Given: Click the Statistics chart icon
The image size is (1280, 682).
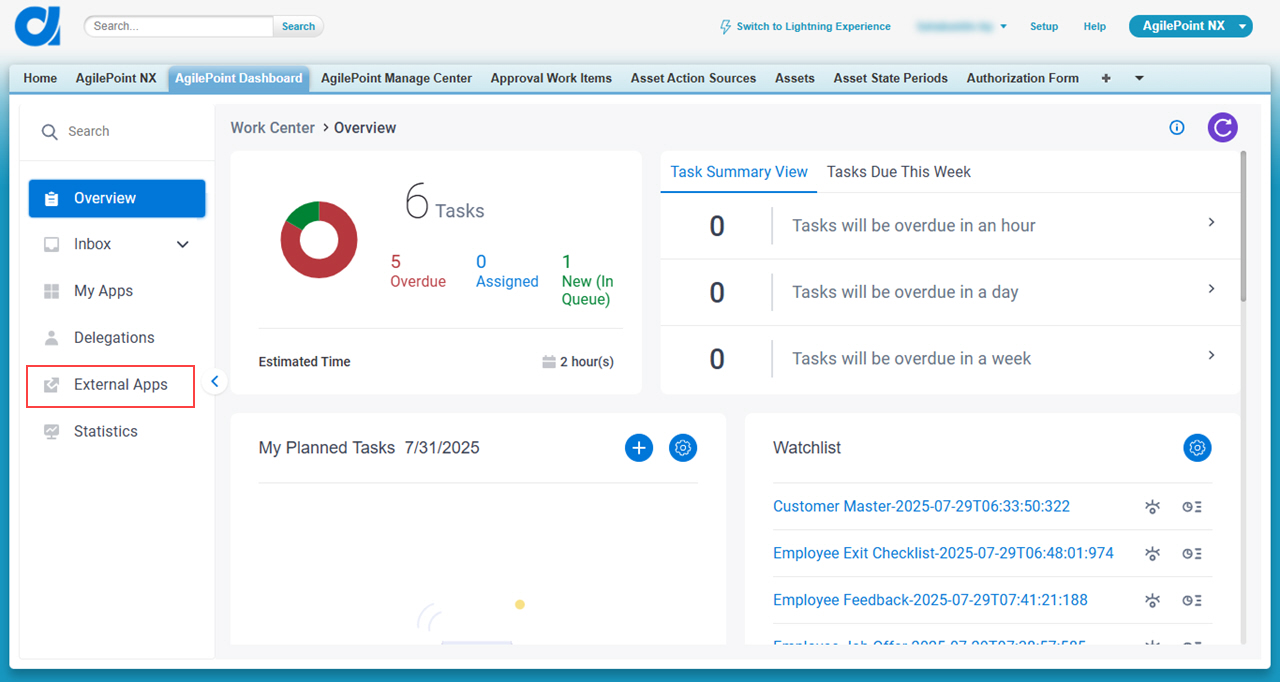Looking at the screenshot, I should coord(52,432).
